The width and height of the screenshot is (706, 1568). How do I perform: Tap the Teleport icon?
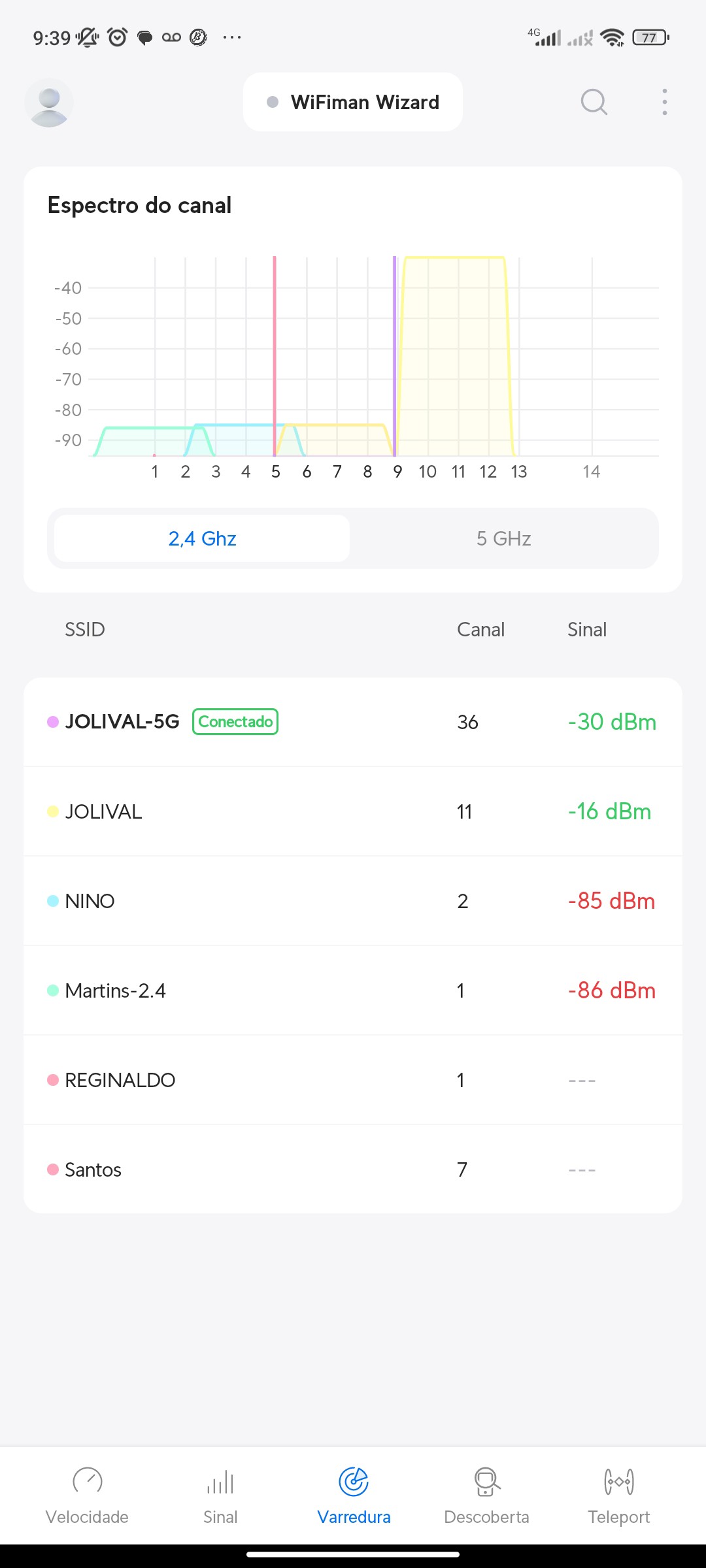point(618,1481)
